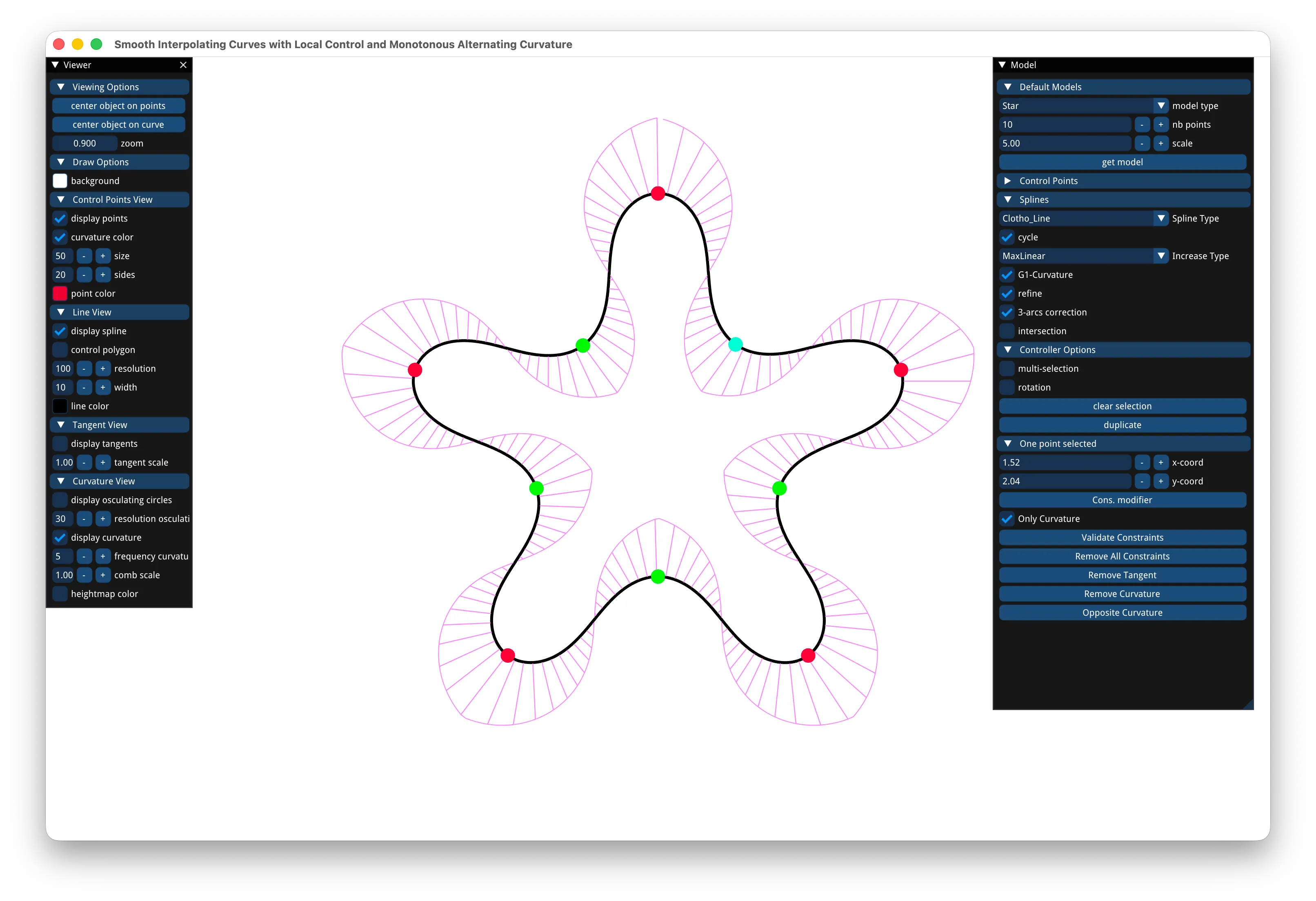The height and width of the screenshot is (901, 1316).
Task: Toggle the intersection checkbox
Action: pos(1007,331)
